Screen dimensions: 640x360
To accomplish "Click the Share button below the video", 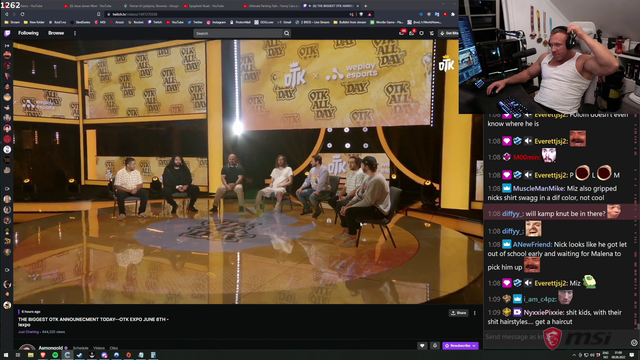I will 458,313.
